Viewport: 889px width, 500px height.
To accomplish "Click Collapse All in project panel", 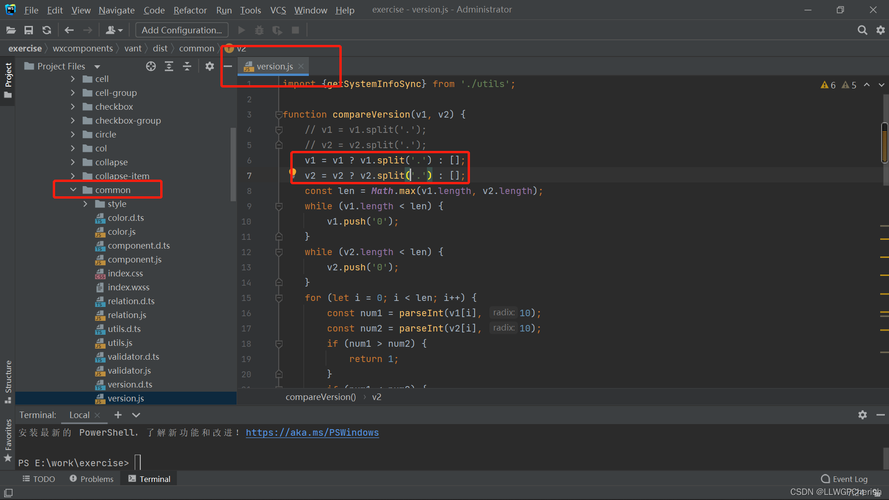I will tap(187, 66).
